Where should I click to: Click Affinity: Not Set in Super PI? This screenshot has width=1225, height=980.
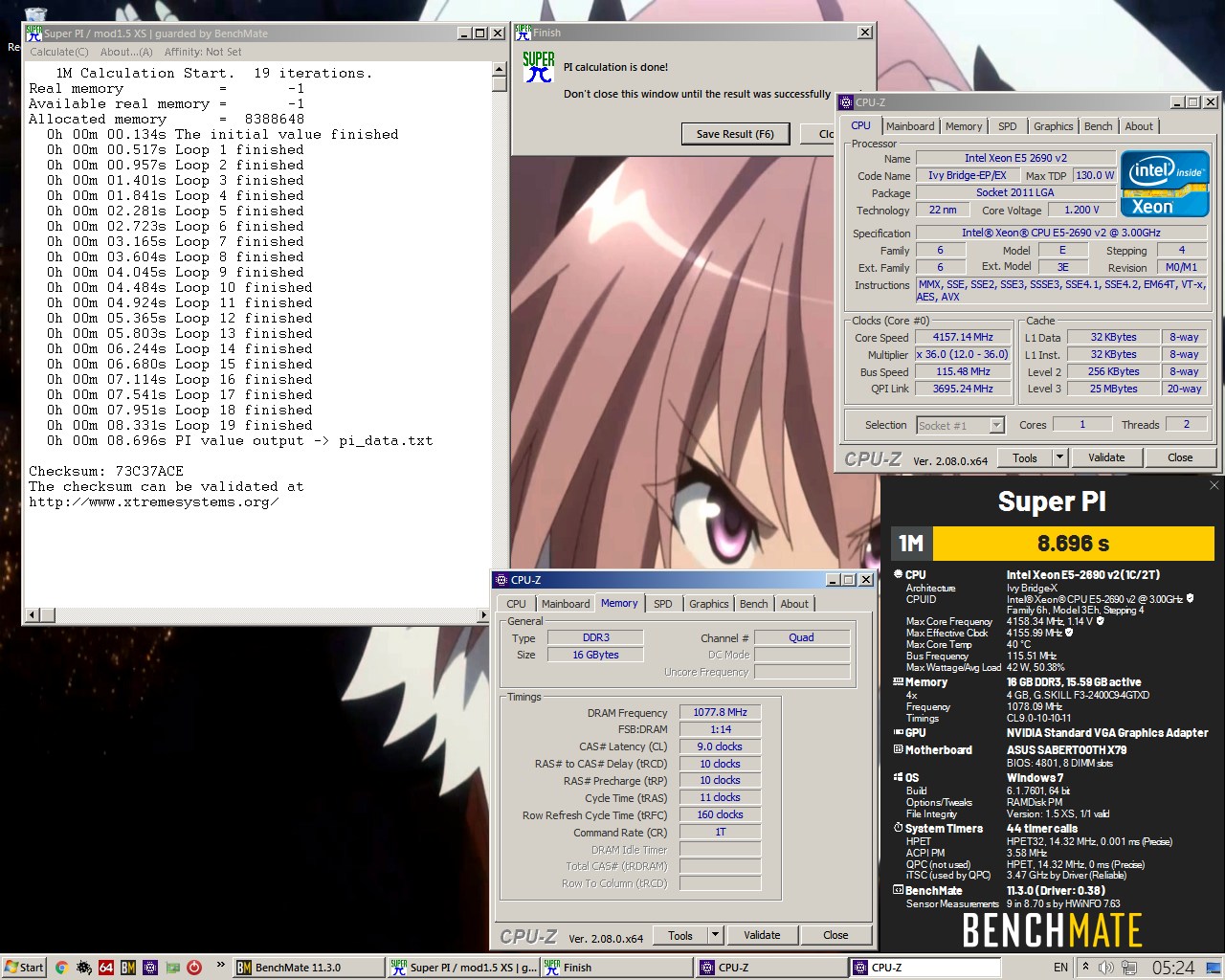203,52
